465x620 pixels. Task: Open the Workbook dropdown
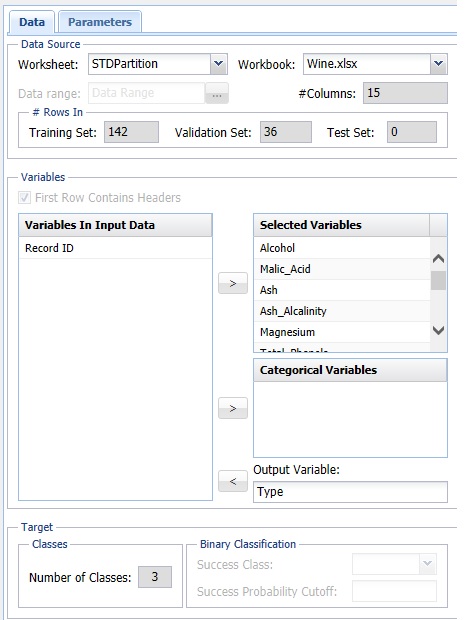point(438,64)
